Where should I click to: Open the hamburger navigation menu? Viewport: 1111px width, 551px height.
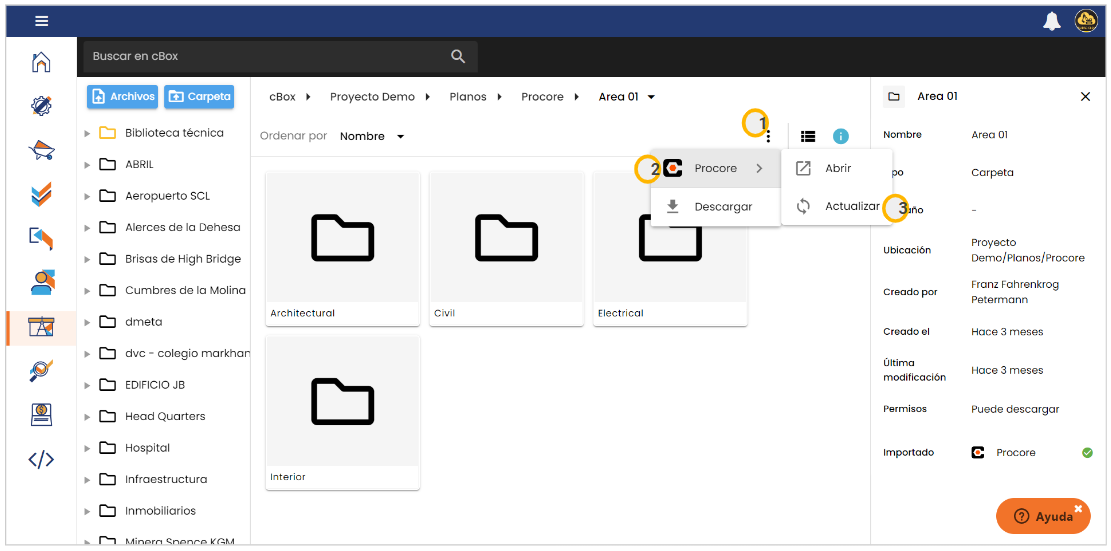41,21
